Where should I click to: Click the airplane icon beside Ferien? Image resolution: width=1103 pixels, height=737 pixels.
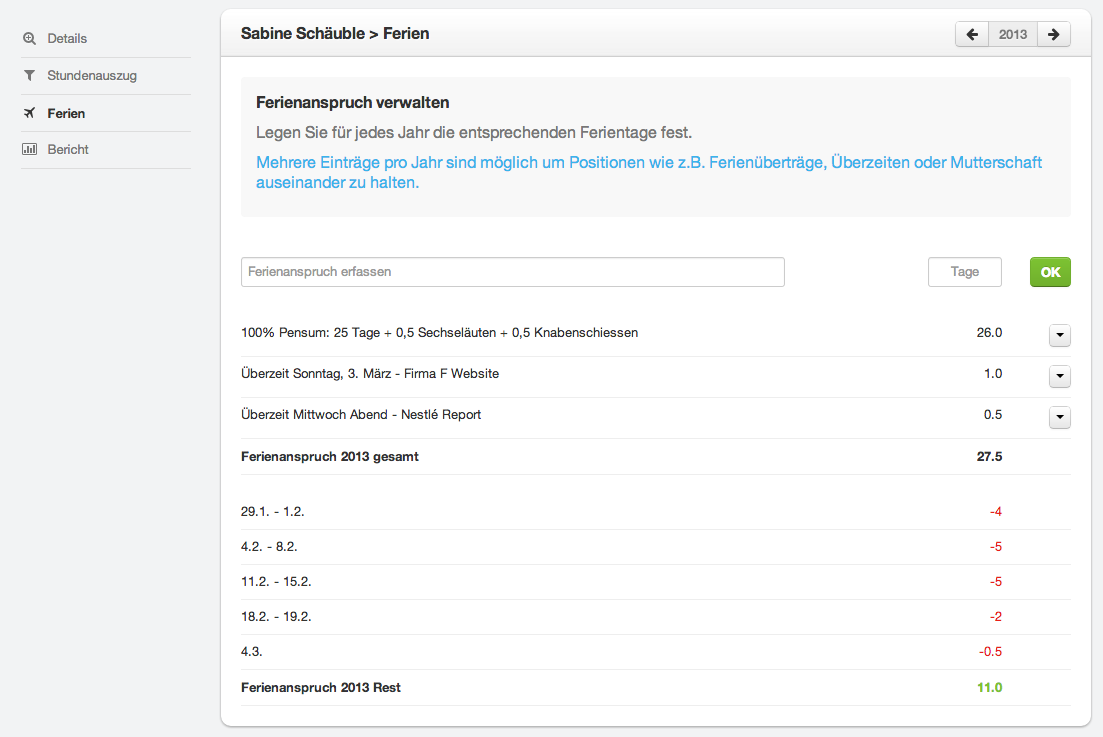click(29, 113)
